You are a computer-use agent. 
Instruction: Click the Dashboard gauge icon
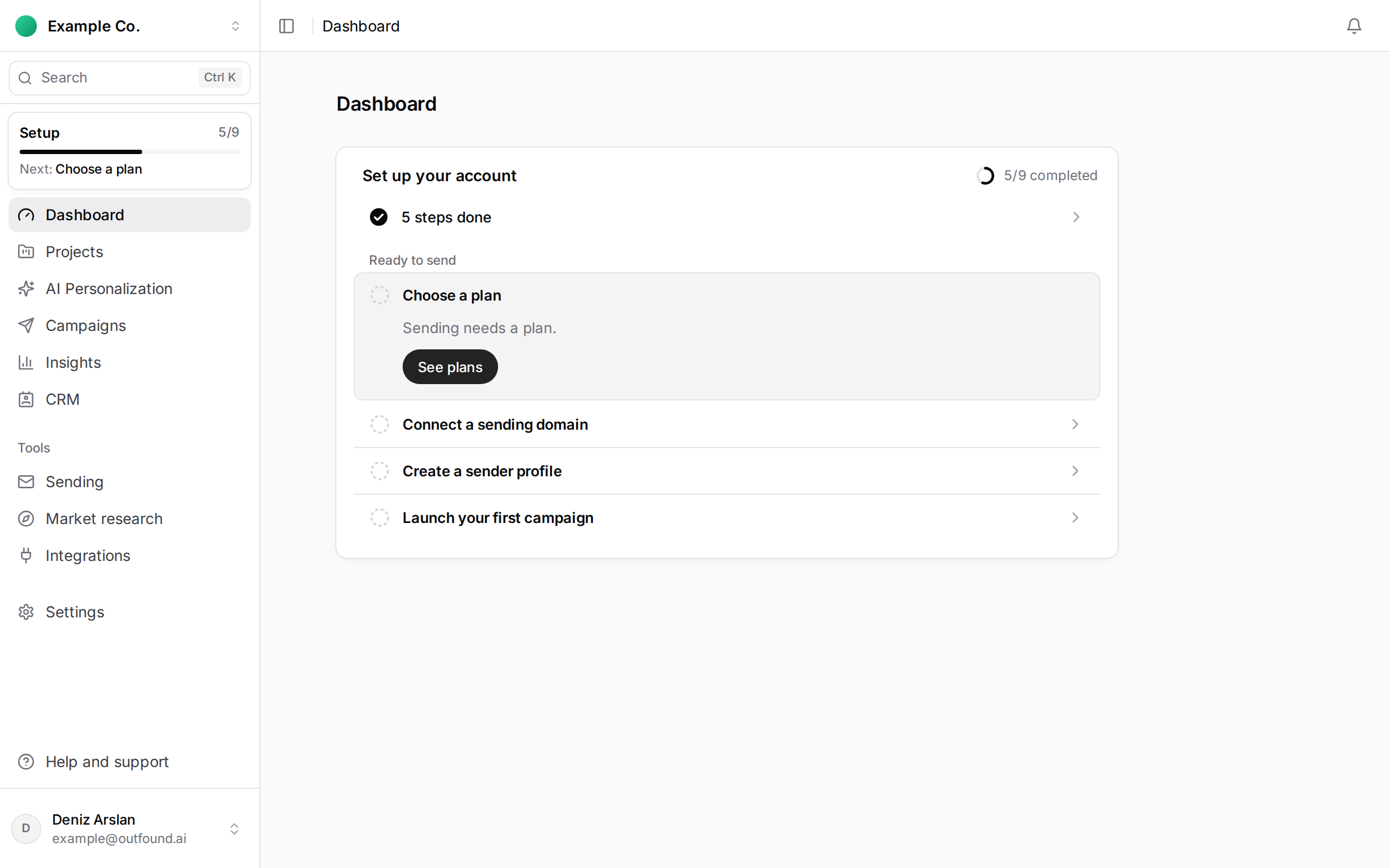26,215
